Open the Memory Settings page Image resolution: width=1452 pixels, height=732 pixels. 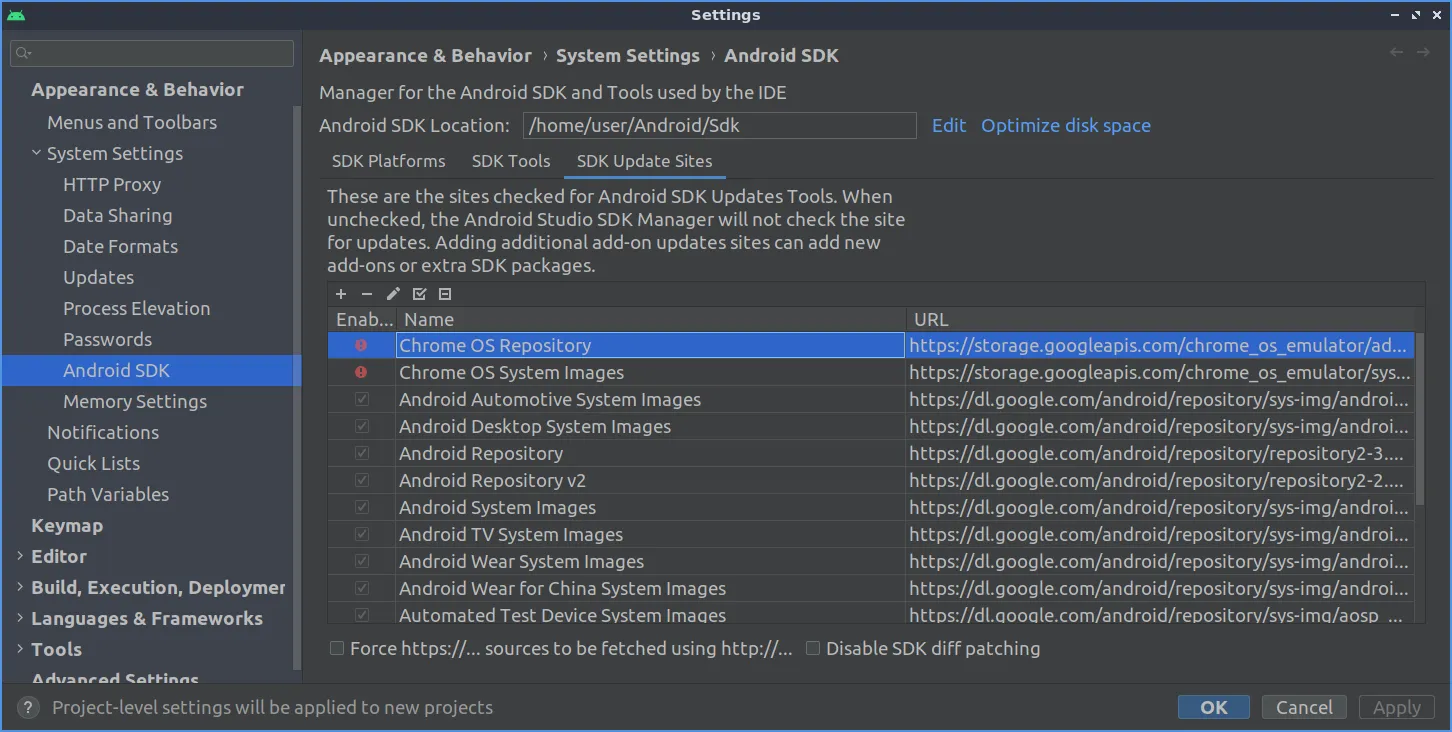coord(135,401)
